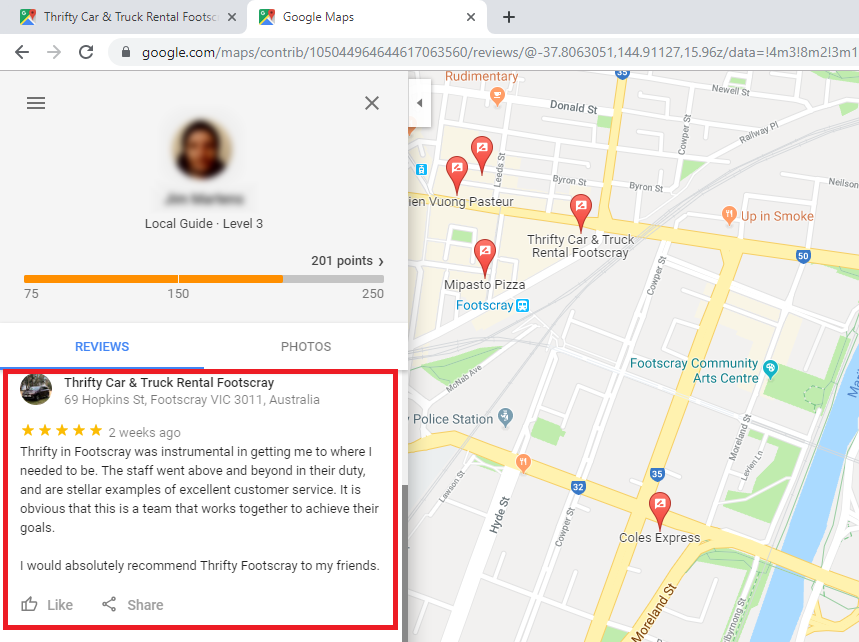859x642 pixels.
Task: Open the Google Maps hamburger menu
Action: coord(36,103)
